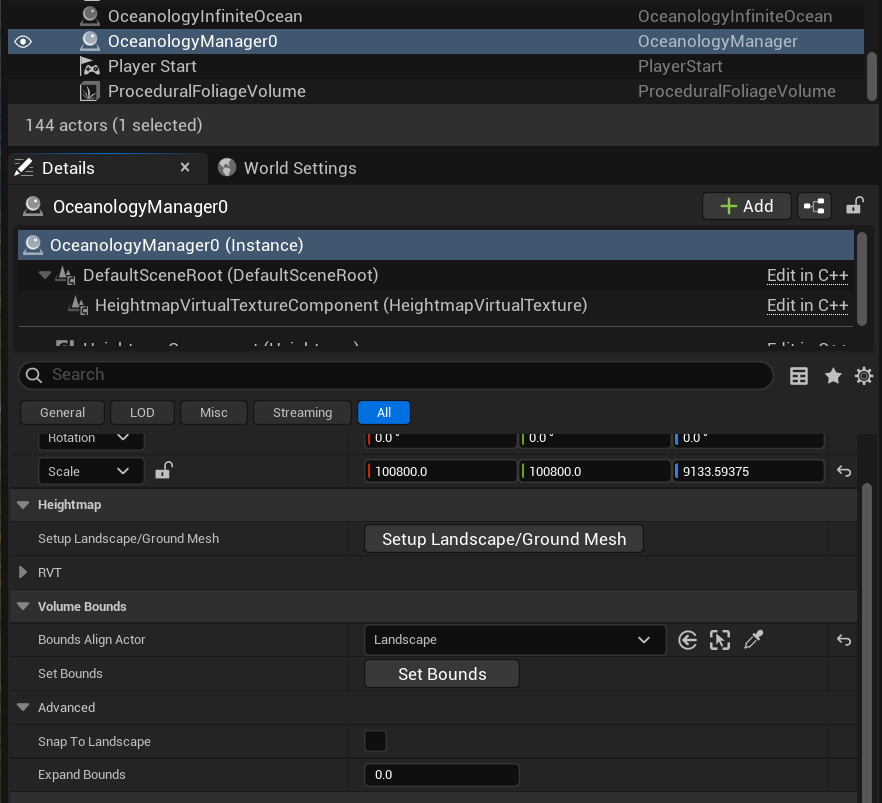Open the Details panel settings gear
This screenshot has width=882, height=803.
click(x=864, y=376)
